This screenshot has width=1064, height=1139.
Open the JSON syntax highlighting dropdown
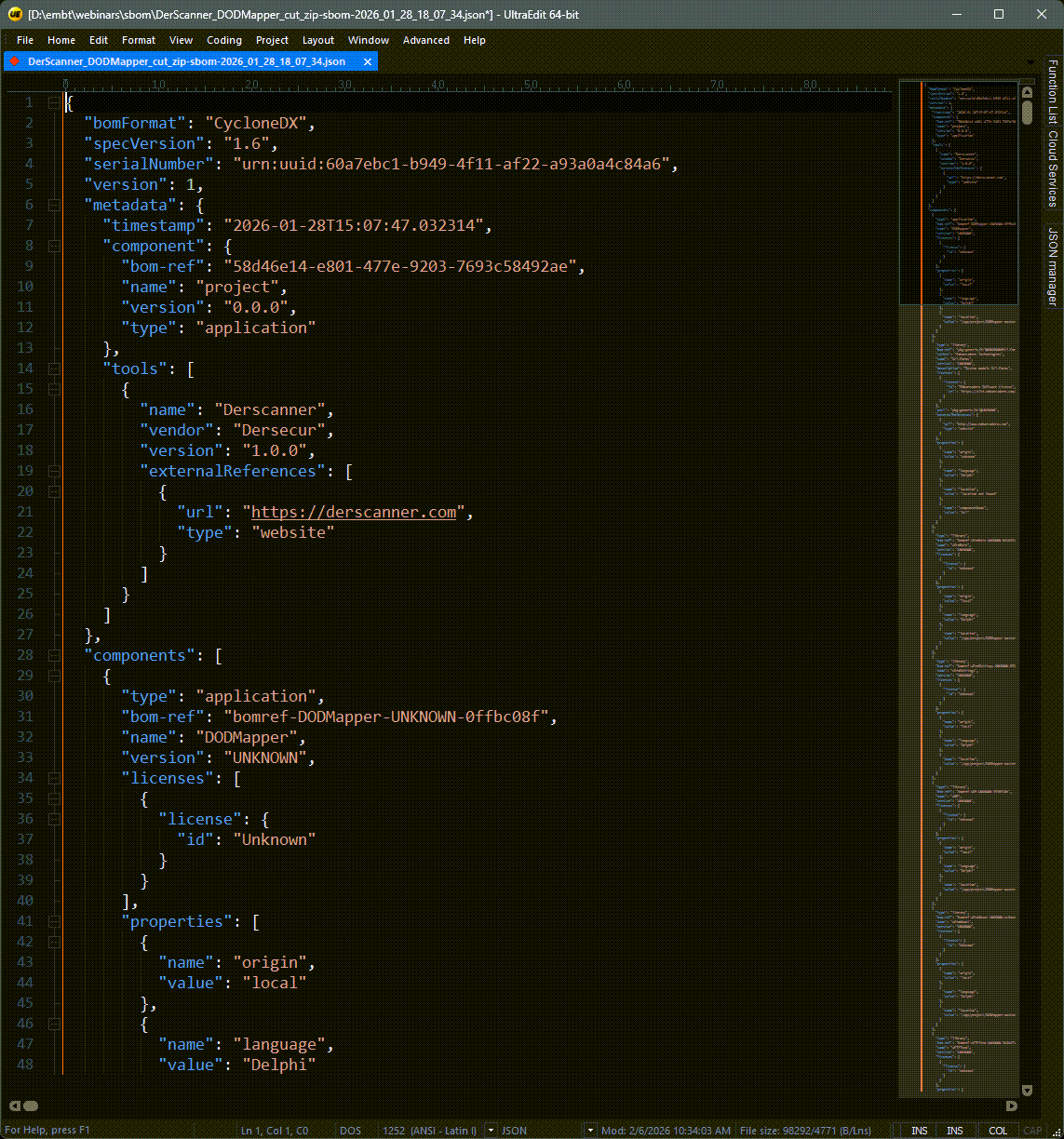point(589,1130)
